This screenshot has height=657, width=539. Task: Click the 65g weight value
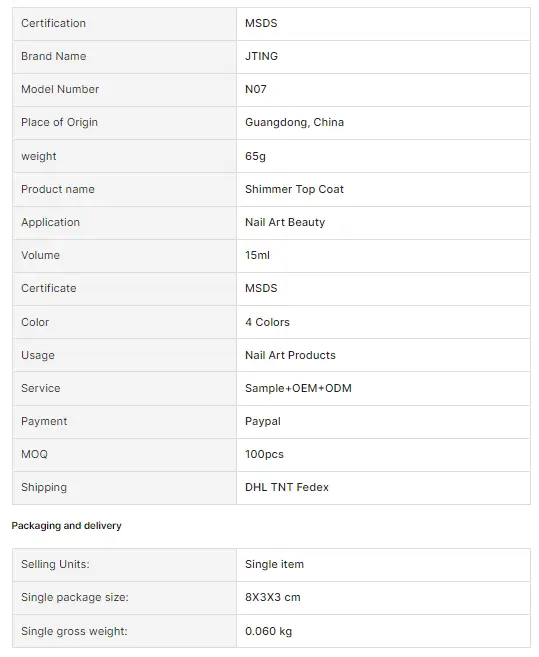(255, 156)
